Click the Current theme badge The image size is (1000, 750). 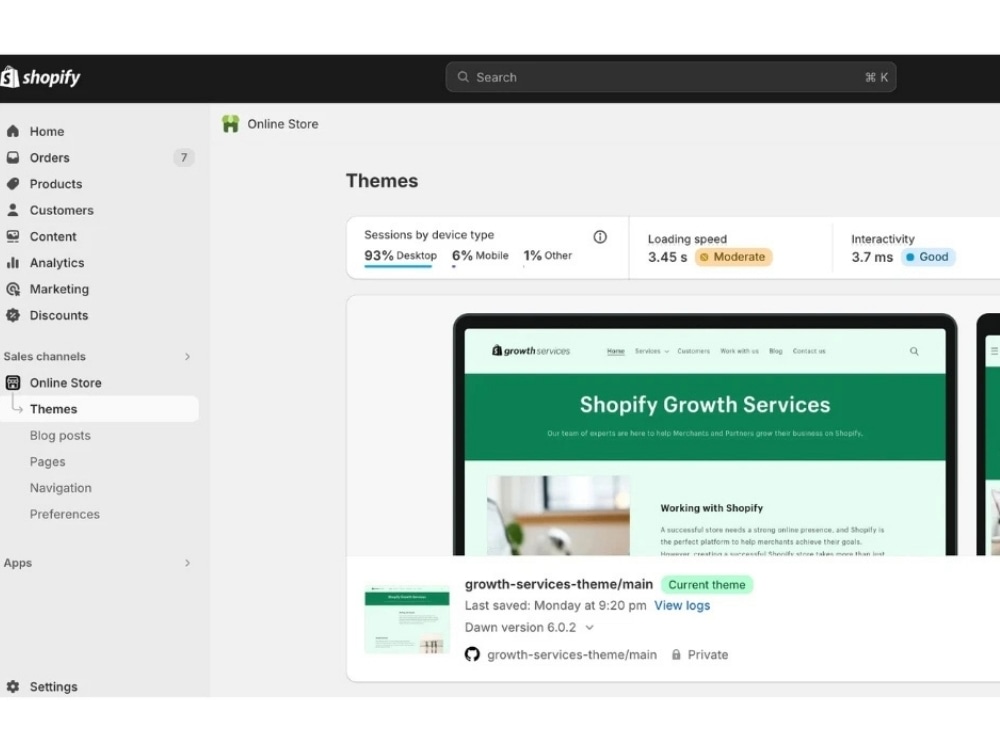(707, 585)
